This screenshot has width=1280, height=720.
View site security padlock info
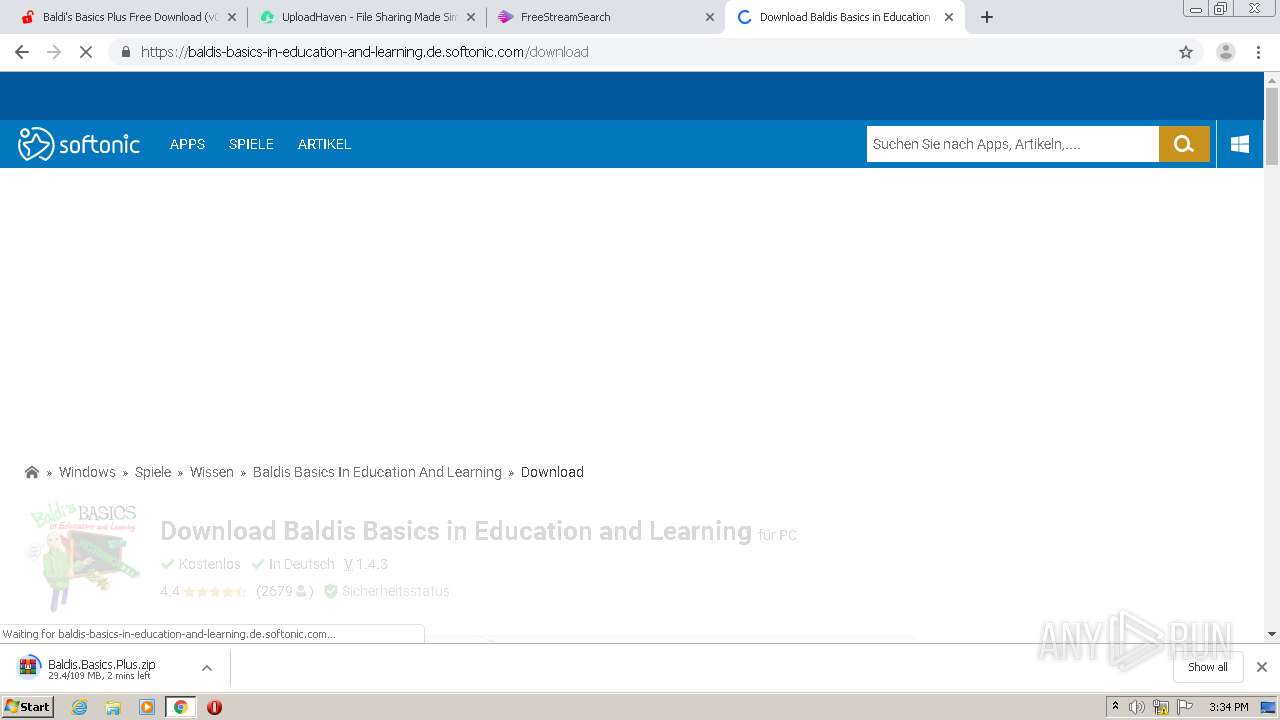click(125, 52)
